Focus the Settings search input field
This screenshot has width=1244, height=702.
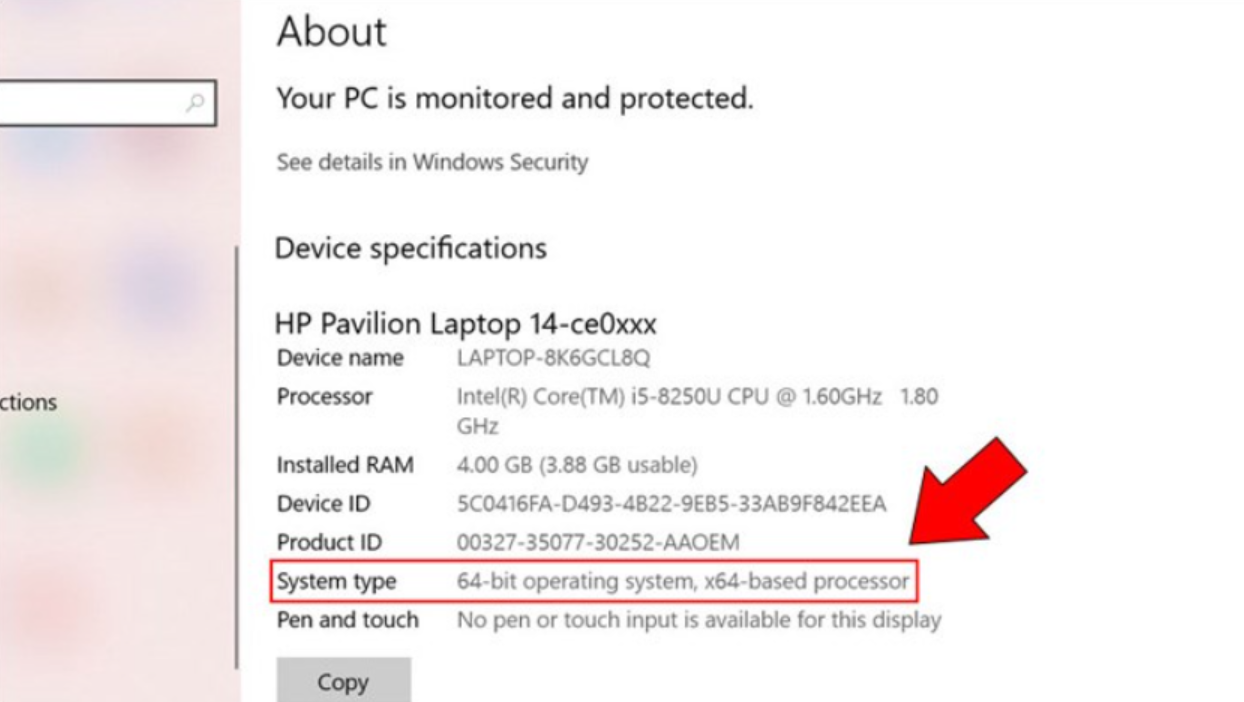[x=90, y=102]
